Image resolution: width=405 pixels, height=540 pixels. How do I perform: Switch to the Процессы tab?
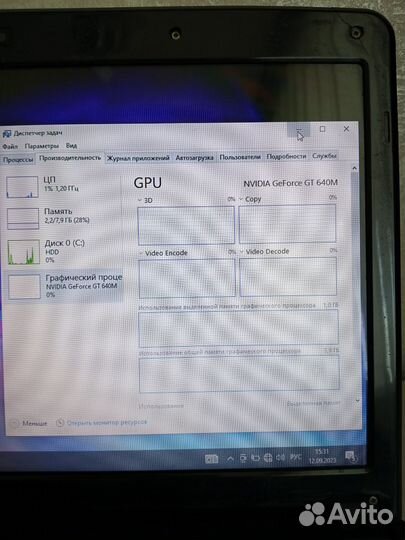pyautogui.click(x=18, y=160)
